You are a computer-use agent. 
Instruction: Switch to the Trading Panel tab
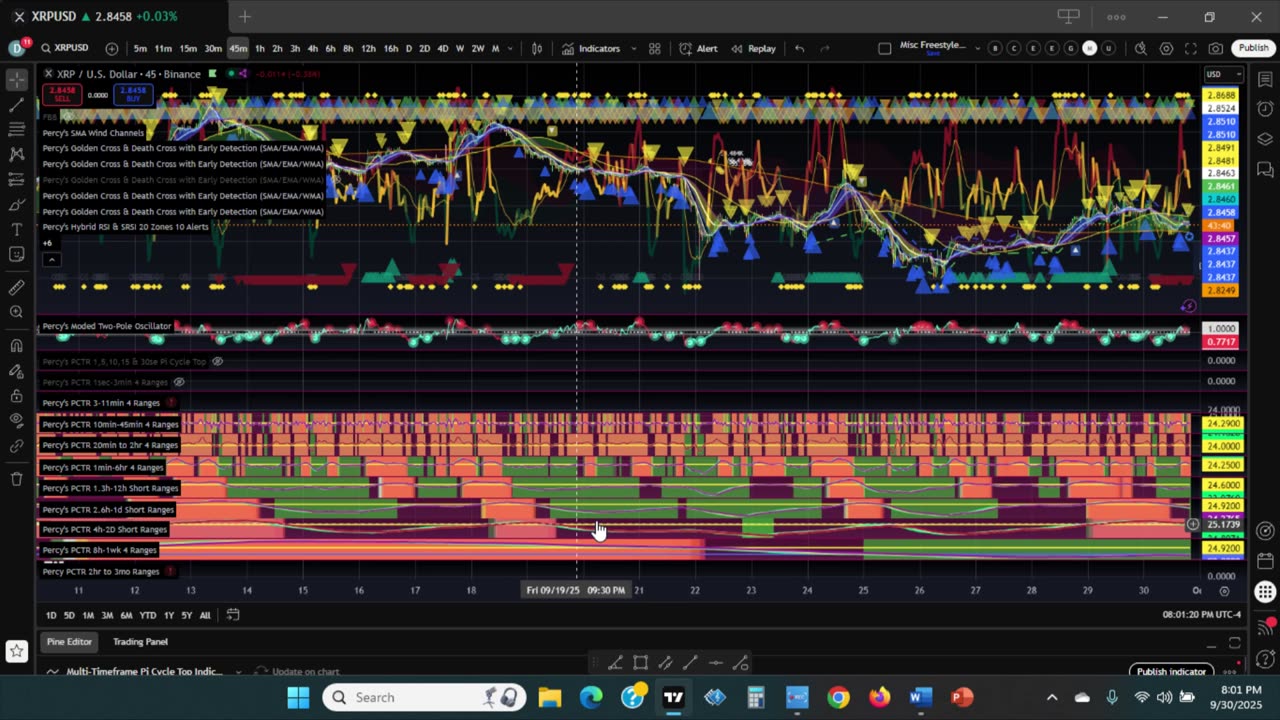tap(140, 642)
